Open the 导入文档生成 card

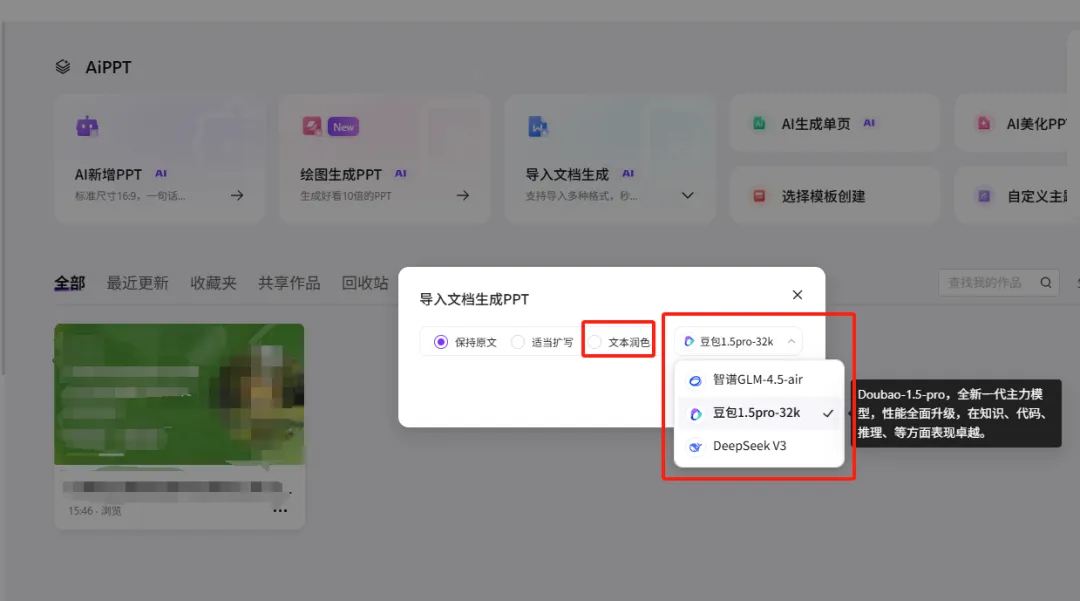[610, 159]
